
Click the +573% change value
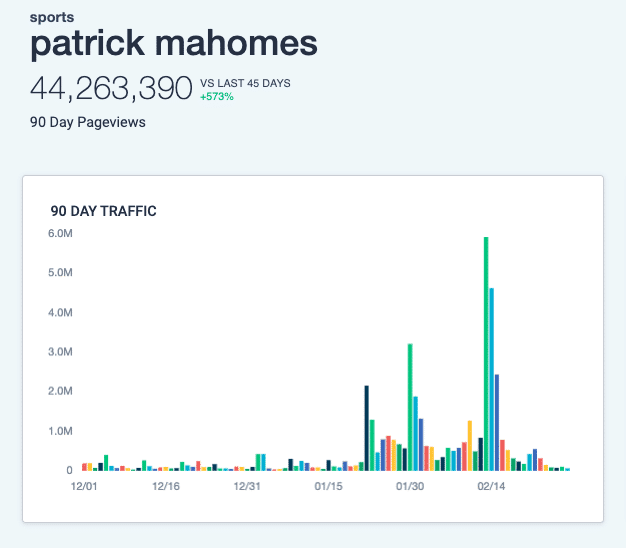(x=216, y=97)
